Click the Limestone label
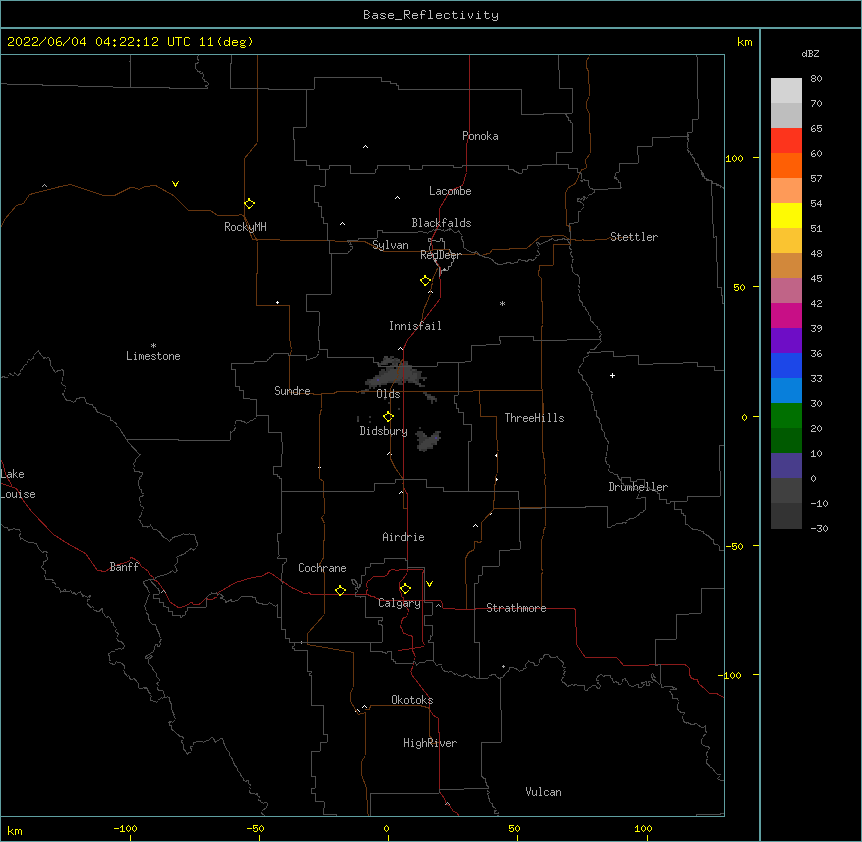 153,356
